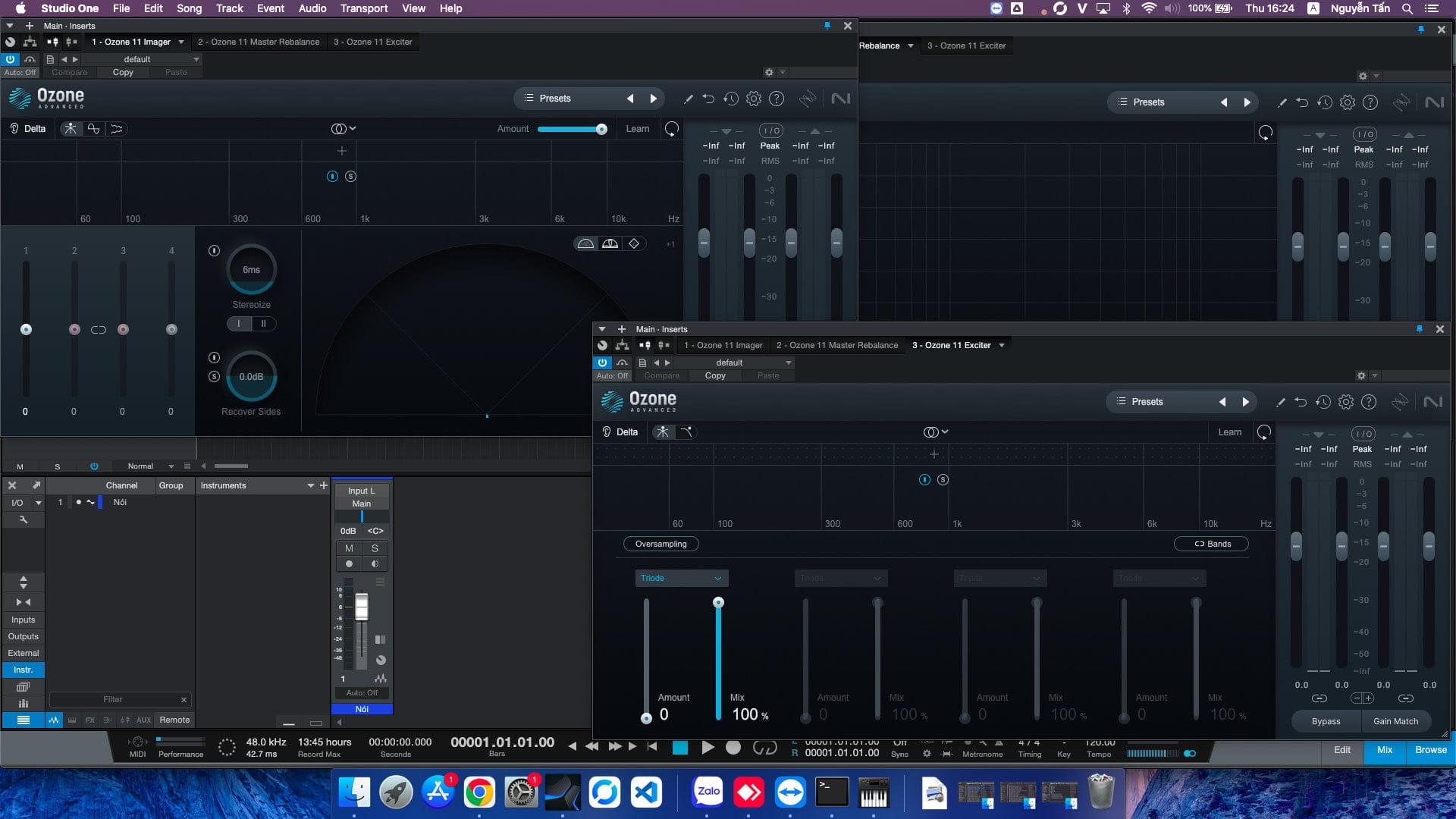Screen dimensions: 1456x819
Task: Click the Bands link button in the Exciter
Action: tap(1211, 544)
